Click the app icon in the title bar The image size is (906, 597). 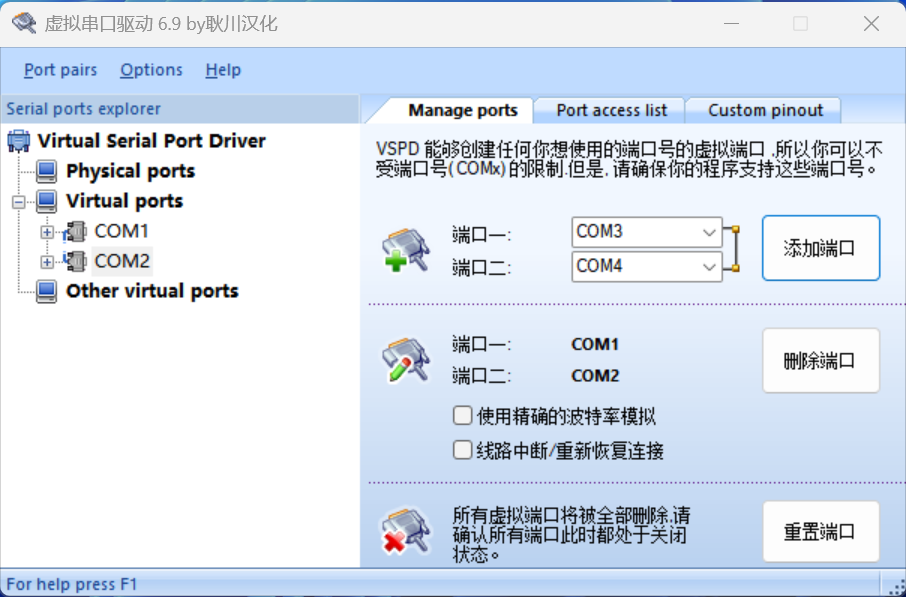[x=24, y=23]
